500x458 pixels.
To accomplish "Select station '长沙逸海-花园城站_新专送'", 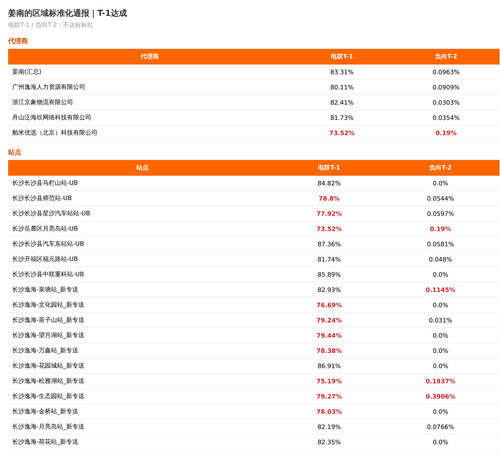I will (x=48, y=366).
